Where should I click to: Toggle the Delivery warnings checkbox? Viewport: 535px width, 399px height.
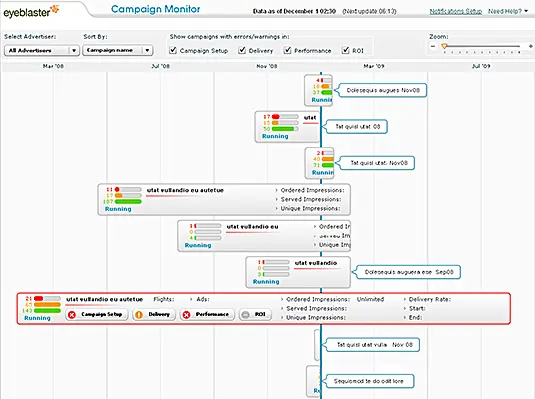point(242,50)
